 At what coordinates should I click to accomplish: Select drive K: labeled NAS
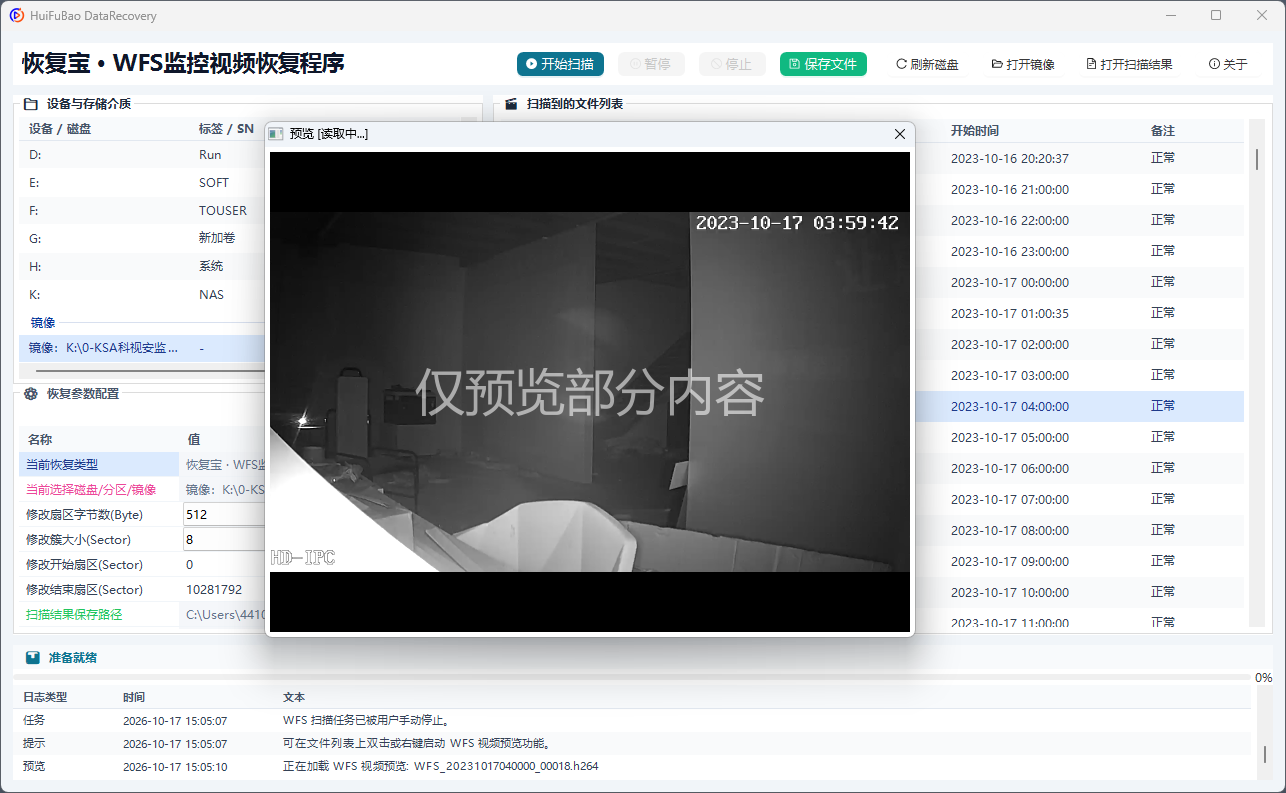(141, 295)
